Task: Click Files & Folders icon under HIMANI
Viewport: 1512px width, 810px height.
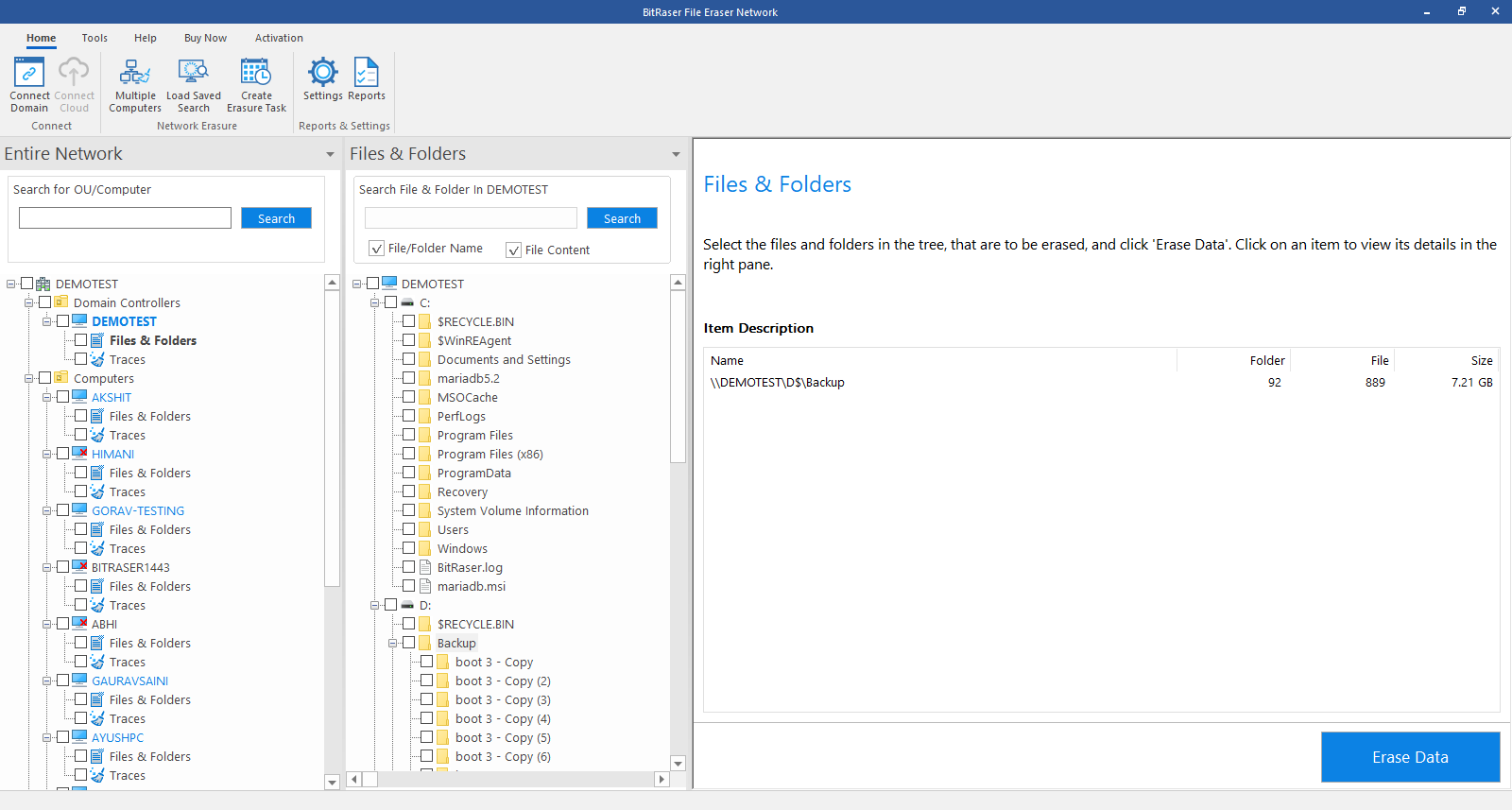Action: pos(97,473)
